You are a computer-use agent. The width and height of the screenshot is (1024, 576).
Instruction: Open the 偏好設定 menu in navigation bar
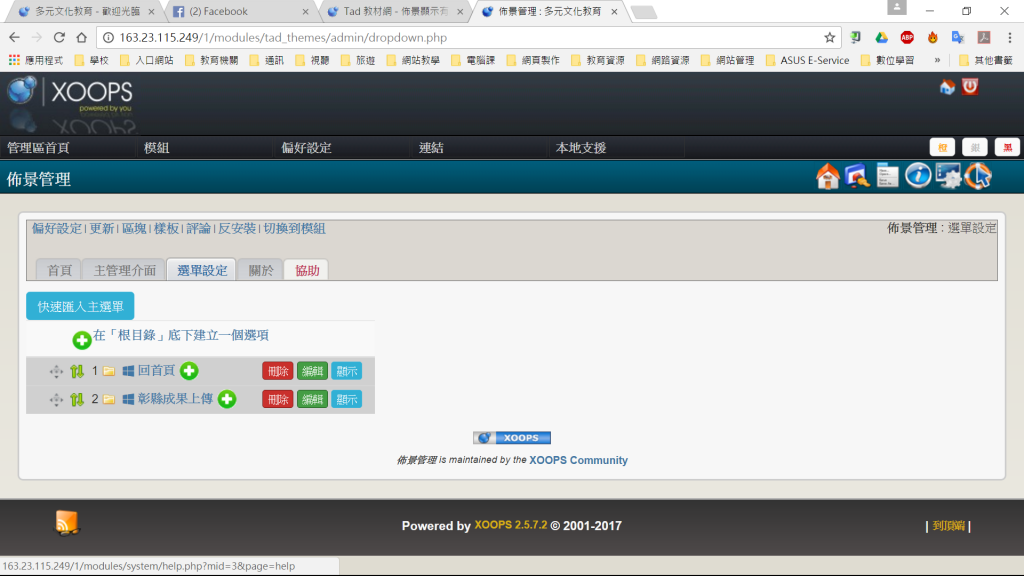[306, 147]
